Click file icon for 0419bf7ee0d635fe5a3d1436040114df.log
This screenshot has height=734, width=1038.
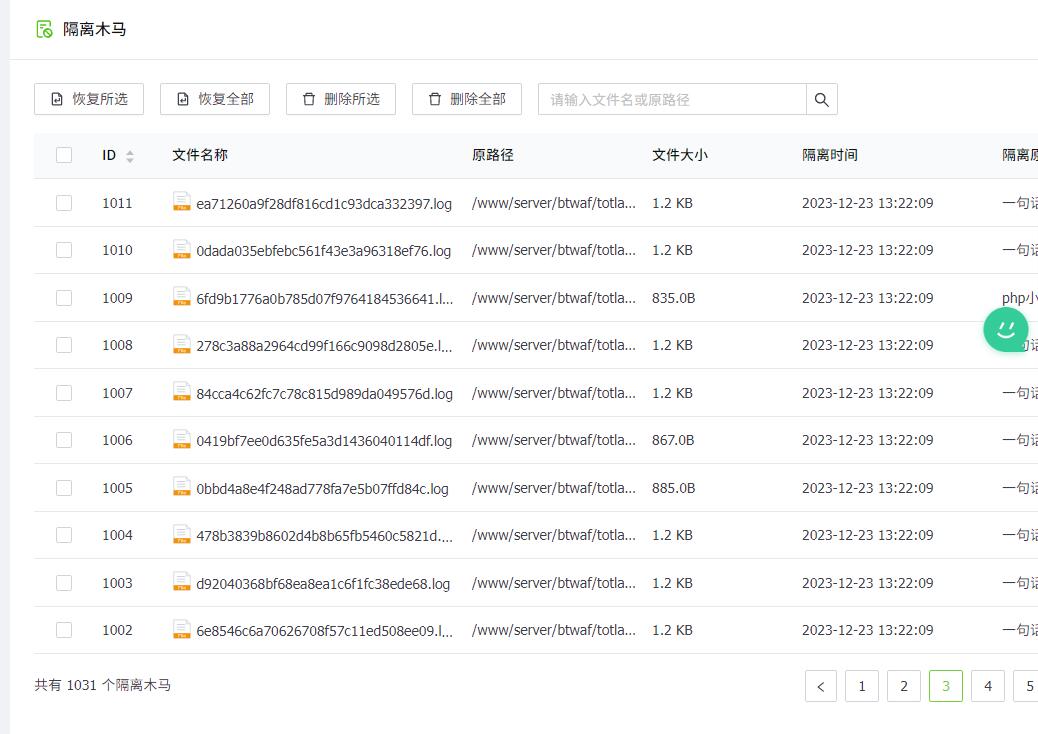(x=181, y=439)
